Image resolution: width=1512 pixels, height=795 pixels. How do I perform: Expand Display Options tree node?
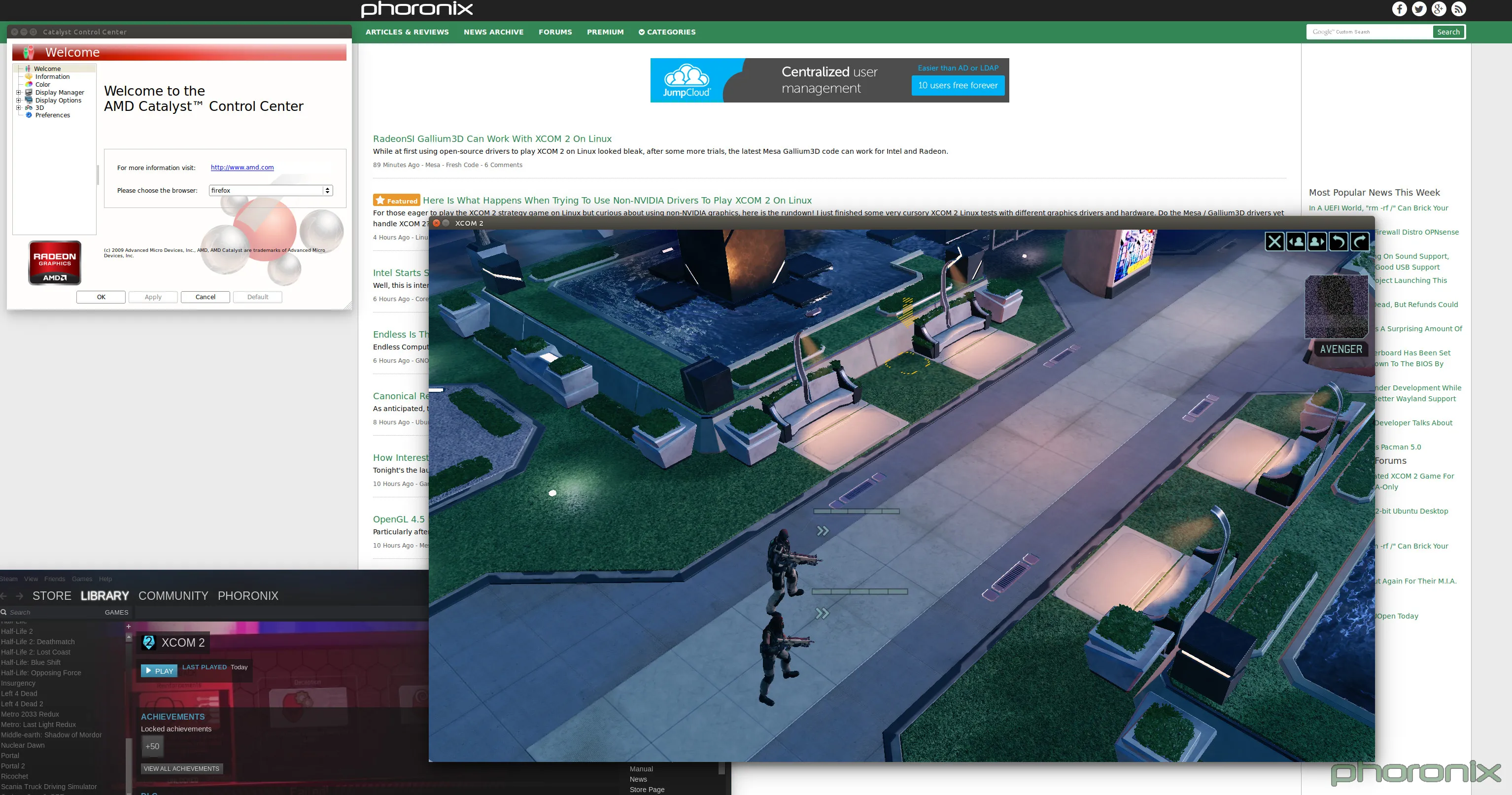tap(18, 101)
